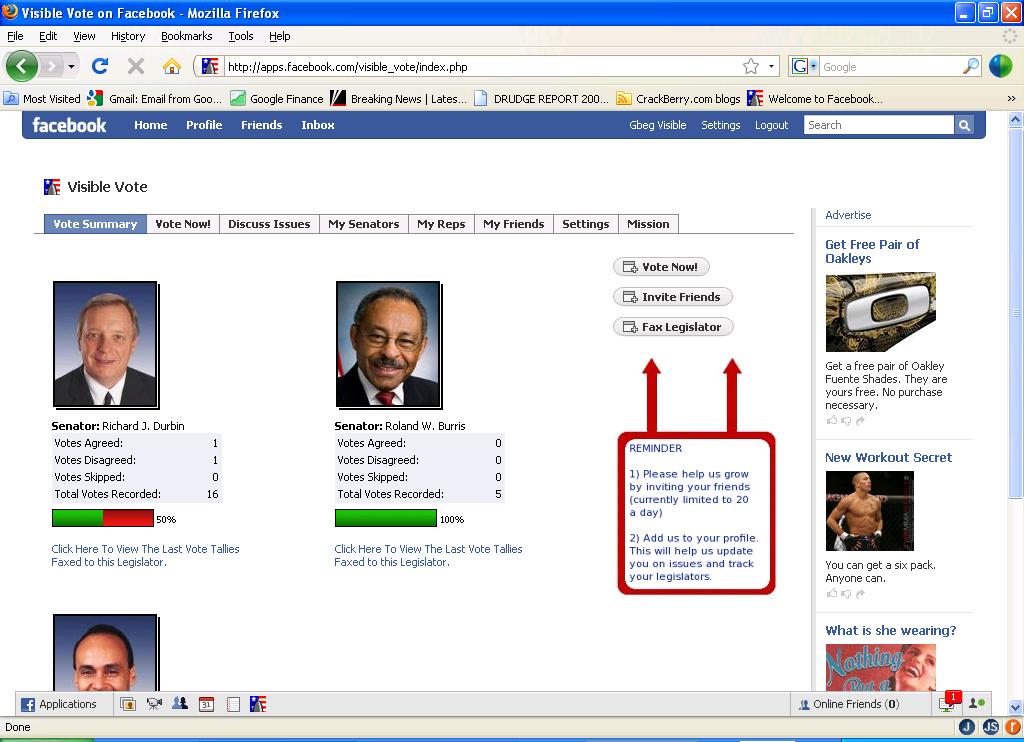Viewport: 1024px width, 742px height.
Task: View last vote tallies for Durbin
Action: point(145,555)
